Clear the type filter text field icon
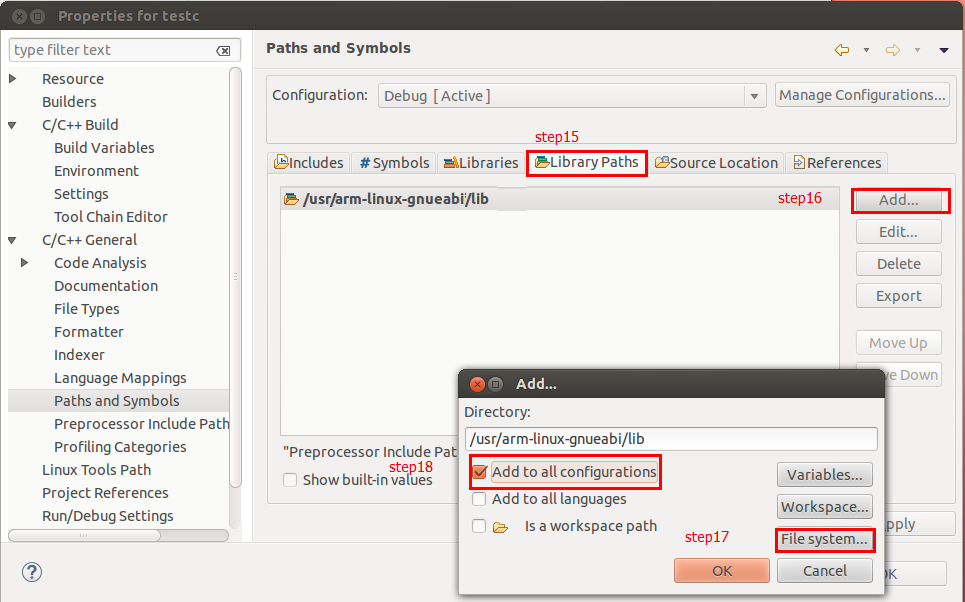 click(223, 50)
